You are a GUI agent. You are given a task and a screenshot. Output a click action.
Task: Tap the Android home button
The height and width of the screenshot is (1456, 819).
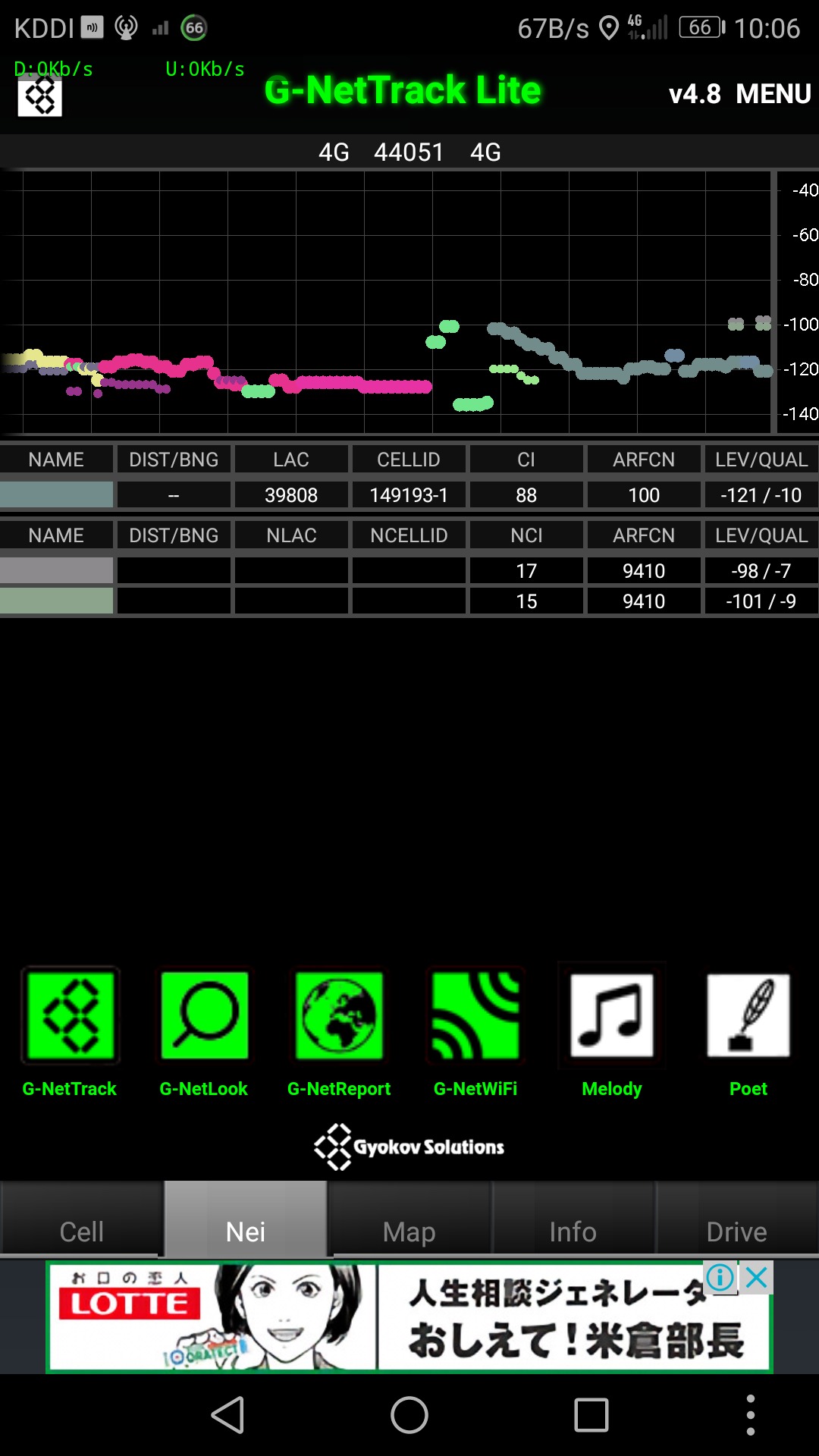point(409,1415)
